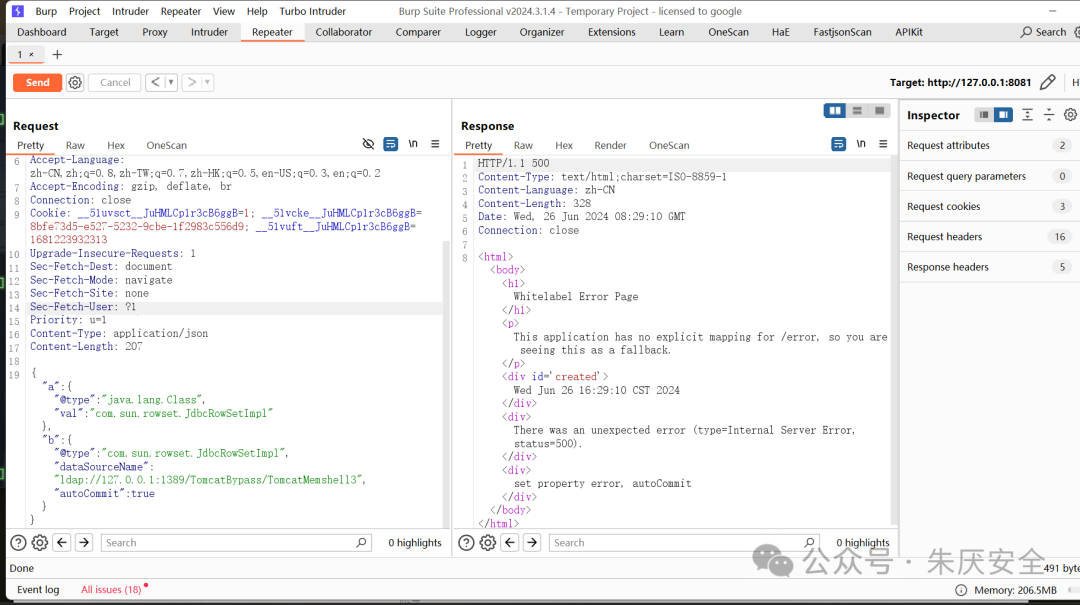Switch to the Logger tab

pyautogui.click(x=481, y=32)
